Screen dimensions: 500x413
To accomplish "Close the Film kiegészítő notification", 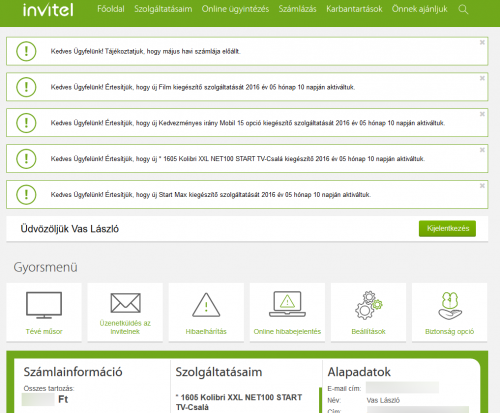I will pos(482,78).
